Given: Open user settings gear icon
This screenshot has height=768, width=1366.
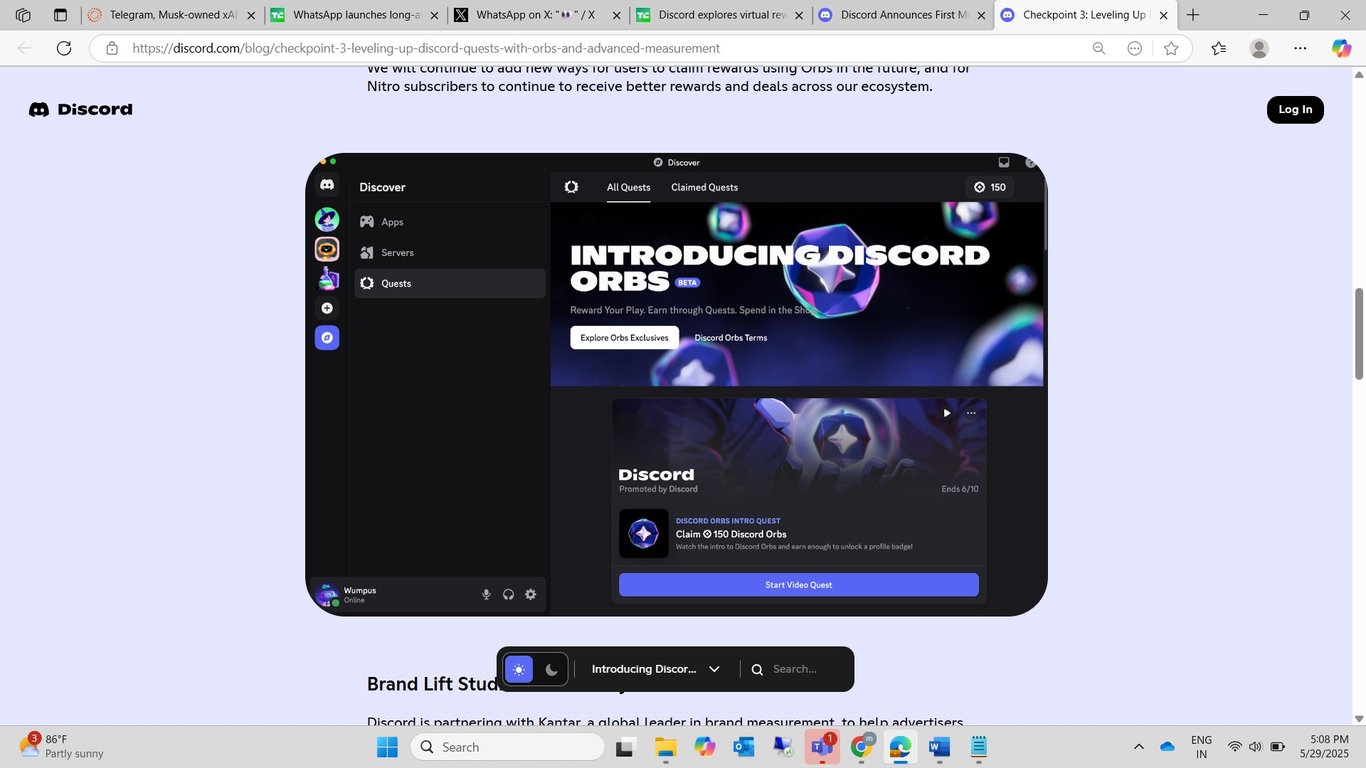Looking at the screenshot, I should pos(530,594).
